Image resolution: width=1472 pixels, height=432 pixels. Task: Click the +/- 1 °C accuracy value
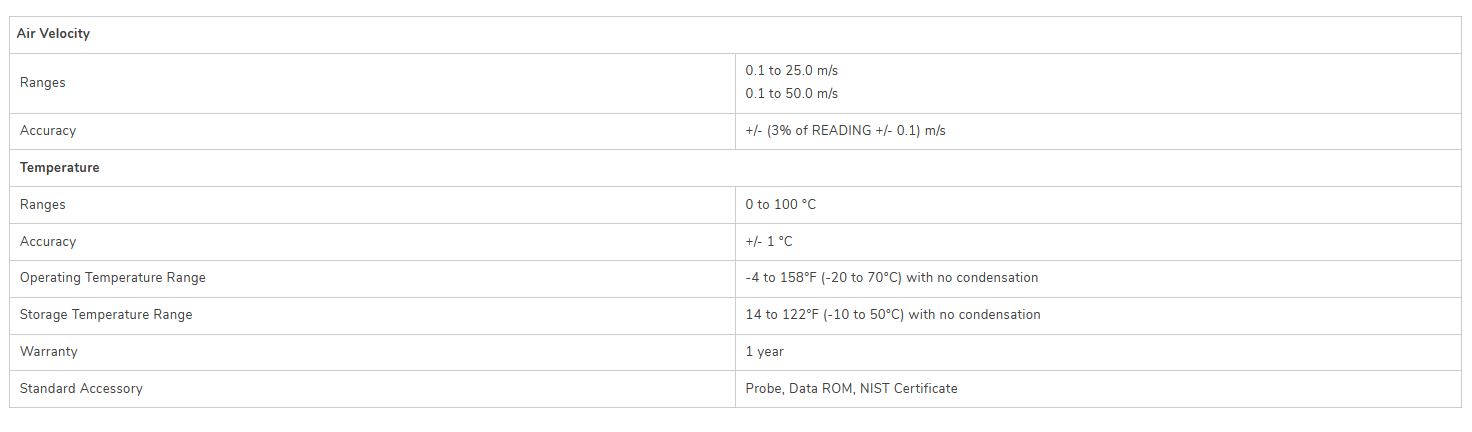[768, 242]
